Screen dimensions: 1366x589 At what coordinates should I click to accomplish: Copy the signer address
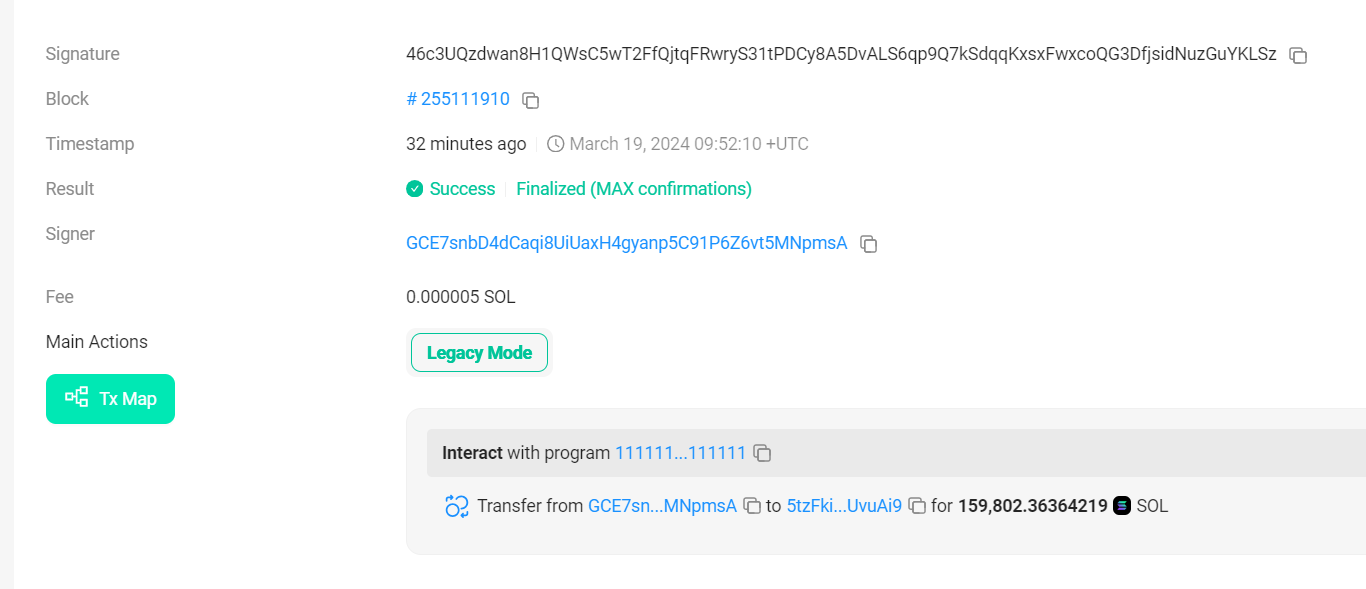[869, 244]
